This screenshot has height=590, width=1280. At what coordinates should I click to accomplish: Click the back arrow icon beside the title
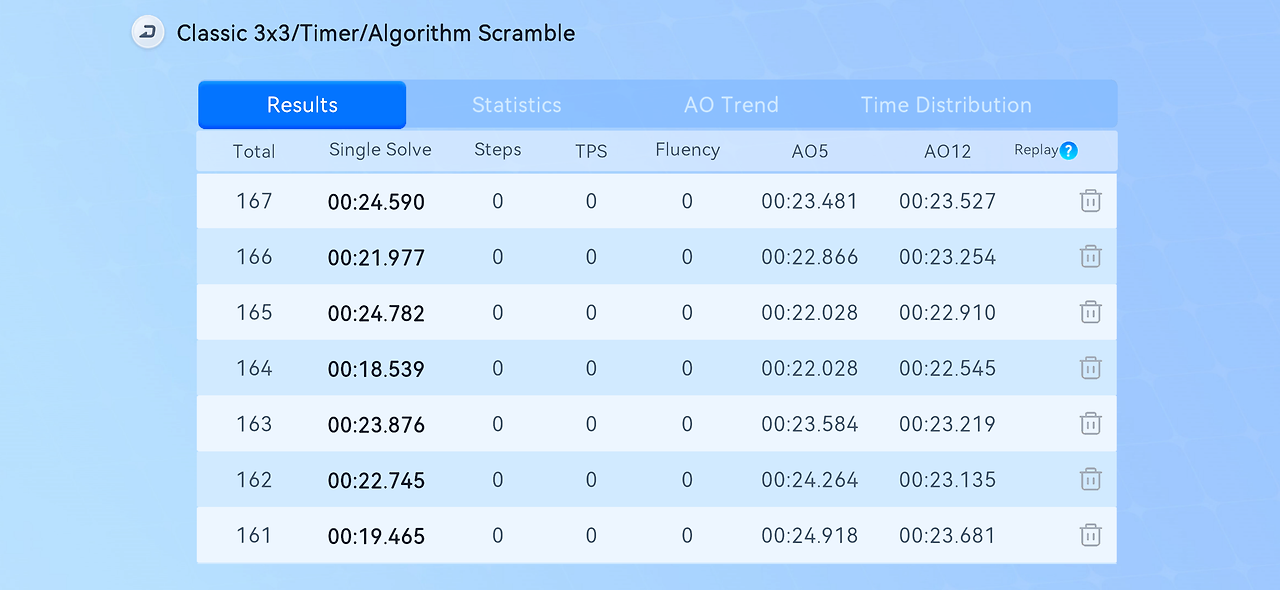(148, 32)
